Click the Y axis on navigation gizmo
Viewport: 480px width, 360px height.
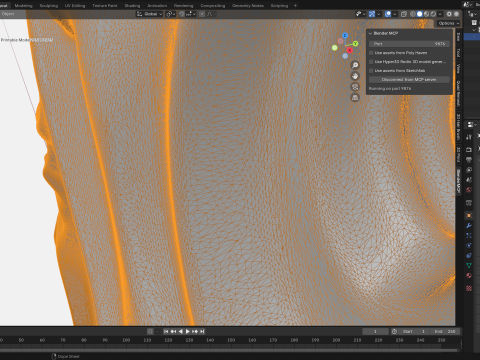(355, 44)
